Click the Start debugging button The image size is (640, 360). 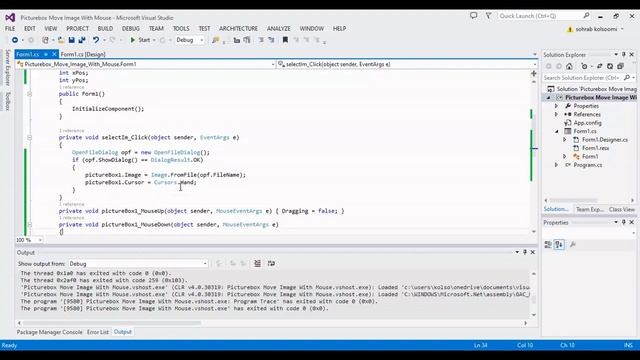point(140,40)
